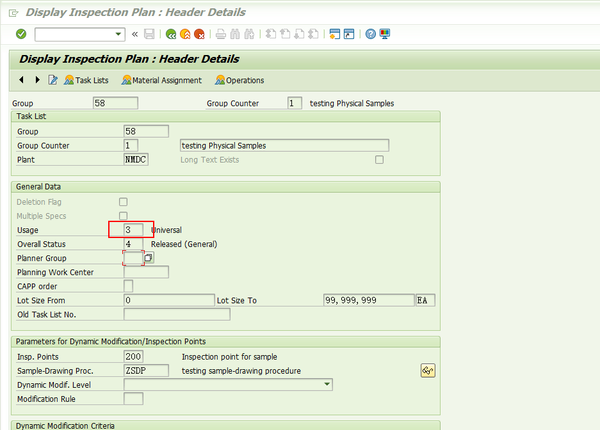Open the Task Lists button

click(86, 80)
